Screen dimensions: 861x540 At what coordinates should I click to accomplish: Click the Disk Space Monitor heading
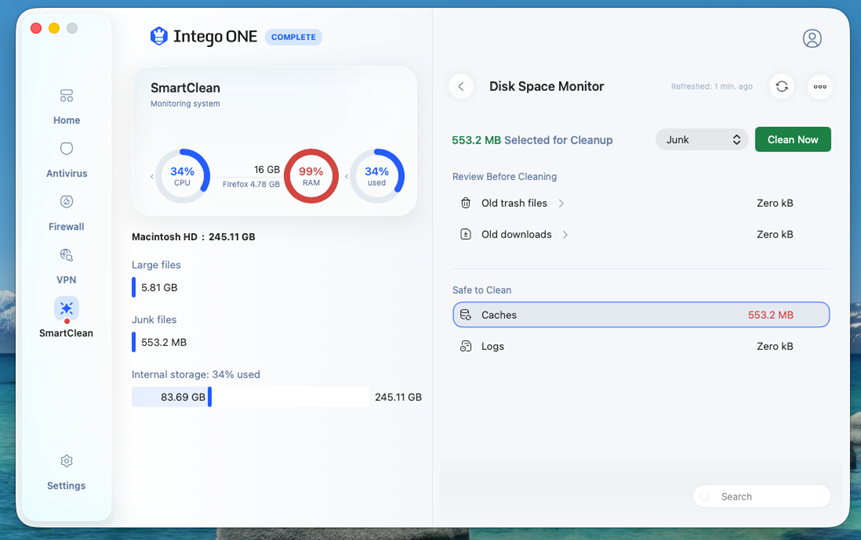tap(546, 86)
